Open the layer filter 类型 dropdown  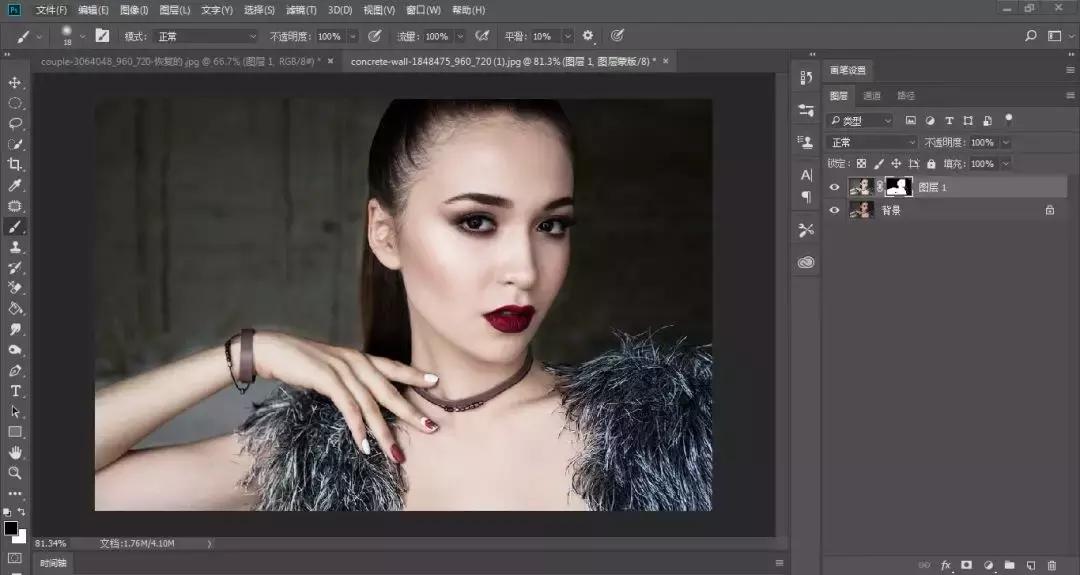861,120
